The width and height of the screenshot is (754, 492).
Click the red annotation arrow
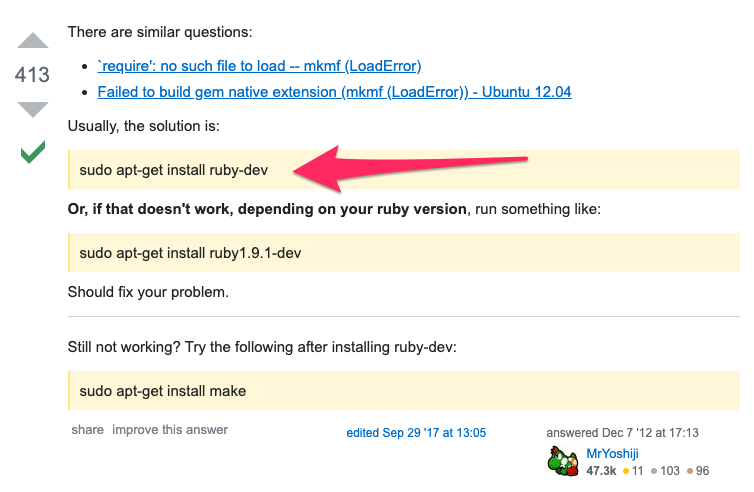410,168
